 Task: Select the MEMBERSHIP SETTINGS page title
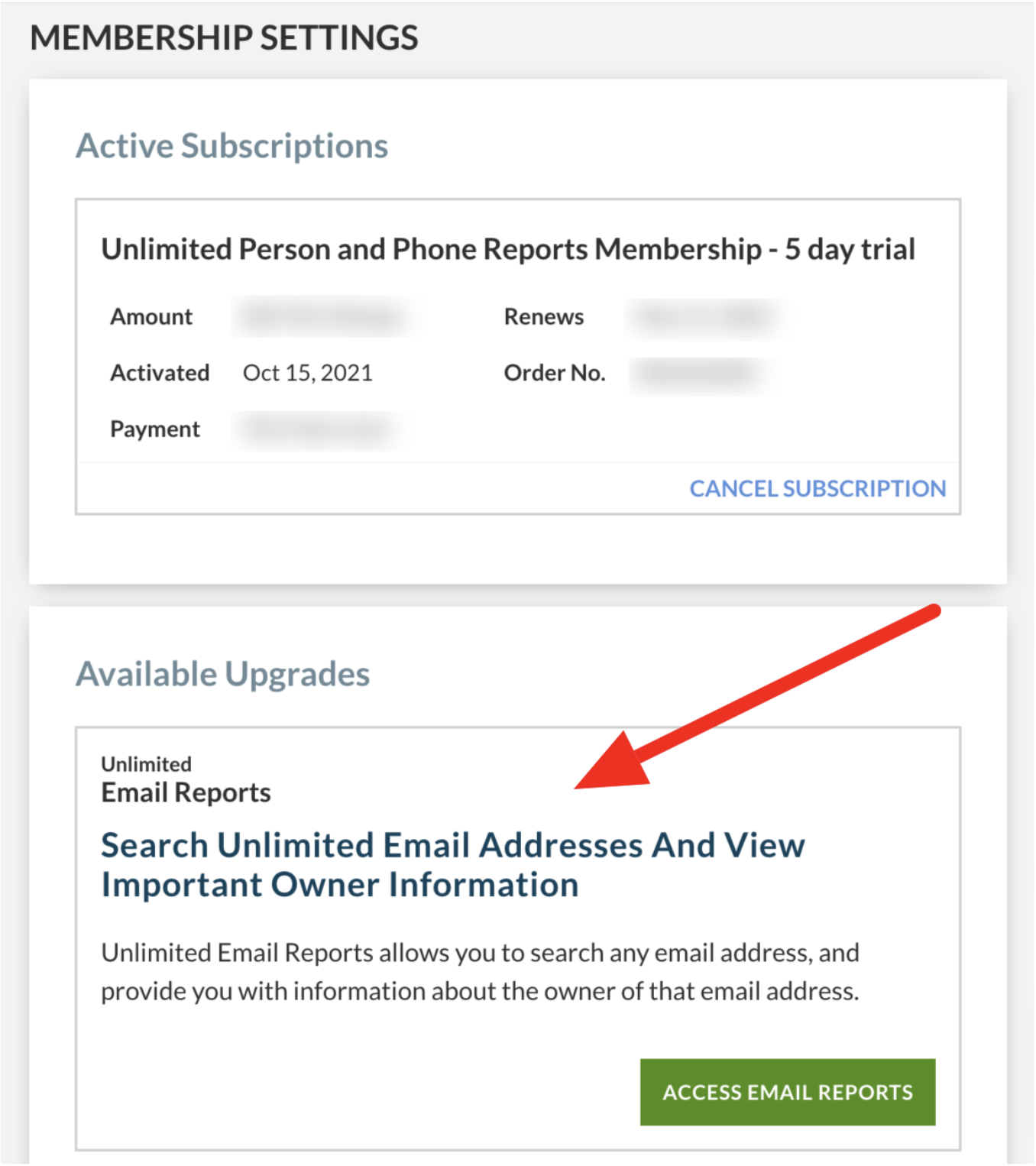point(224,37)
